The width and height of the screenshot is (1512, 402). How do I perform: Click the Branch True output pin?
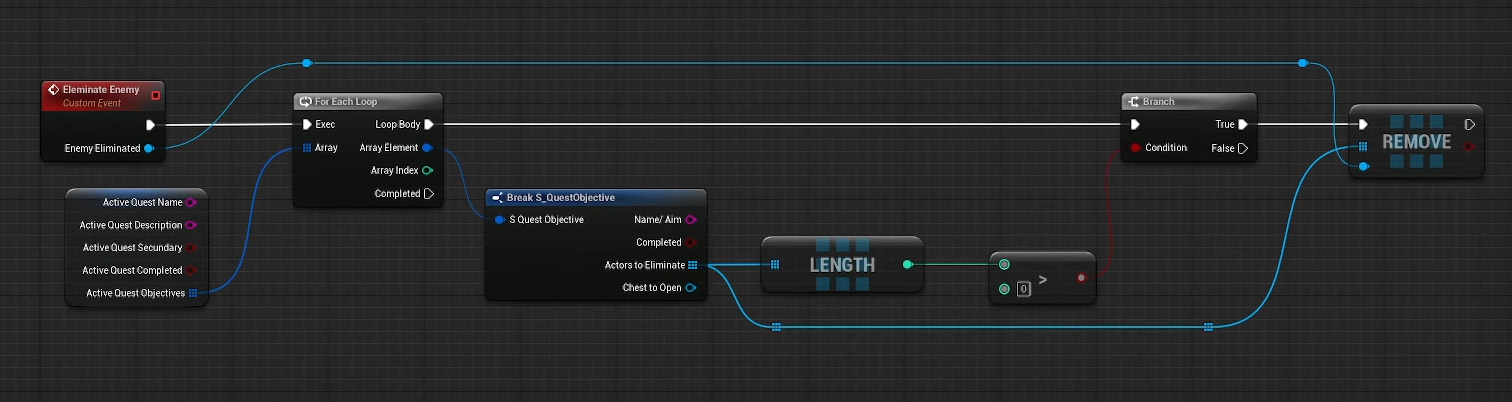1243,125
